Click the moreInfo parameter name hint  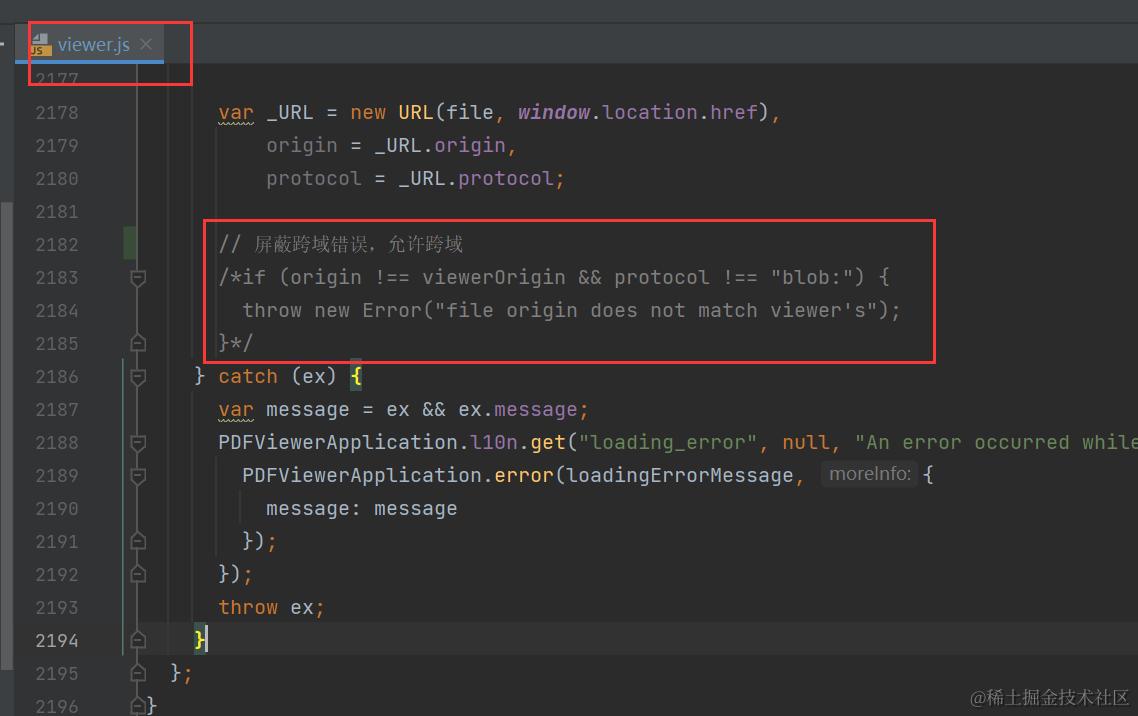[x=869, y=474]
